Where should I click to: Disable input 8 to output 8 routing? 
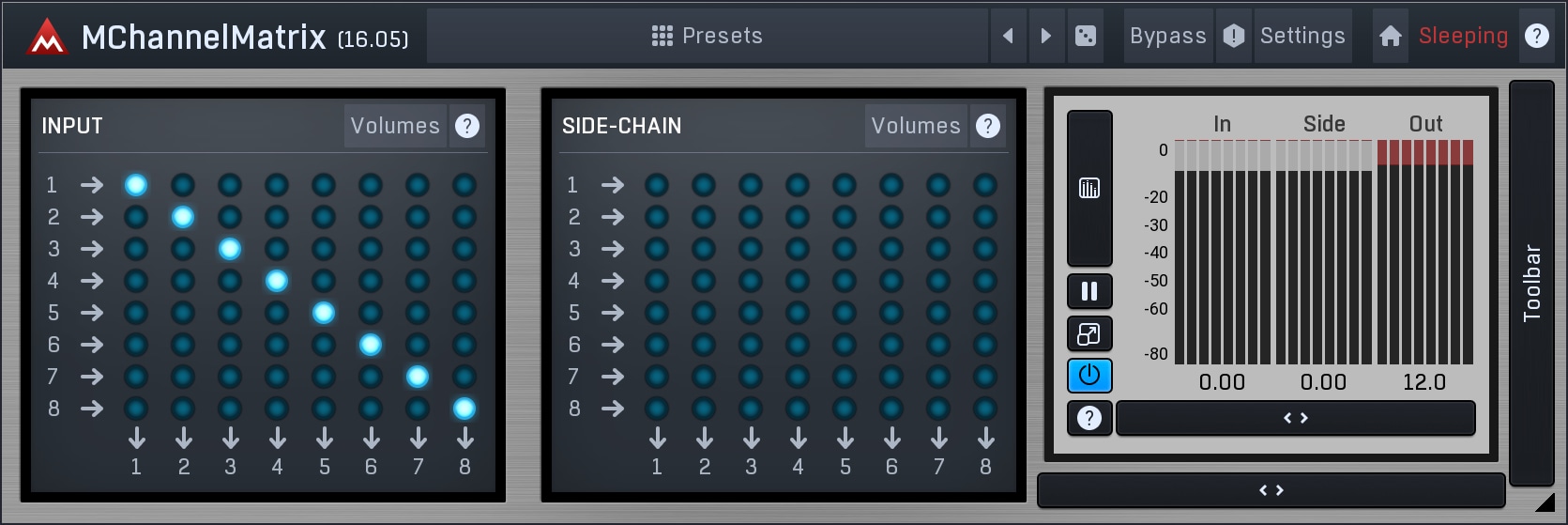coord(464,409)
